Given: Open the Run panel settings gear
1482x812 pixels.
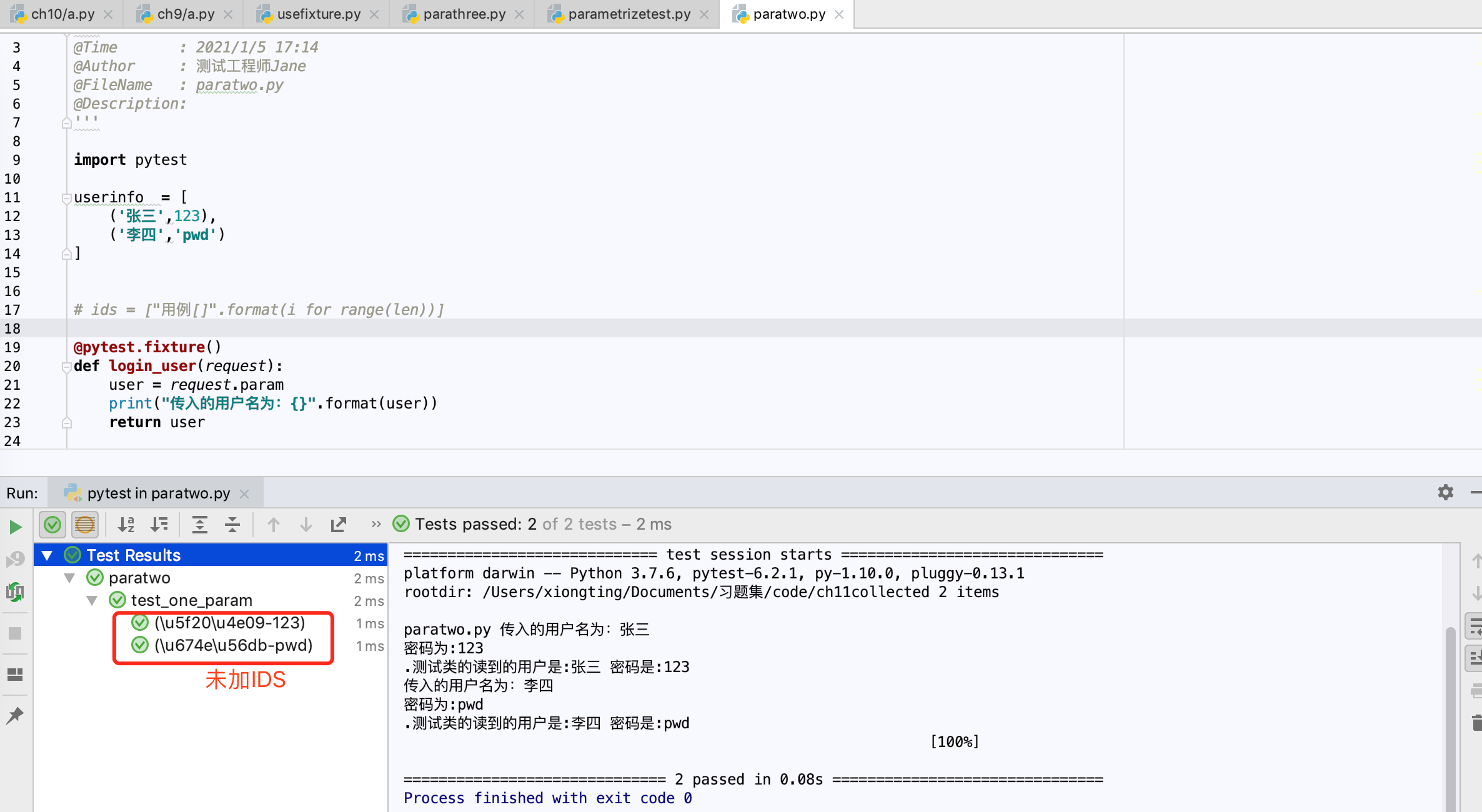Looking at the screenshot, I should pyautogui.click(x=1445, y=492).
